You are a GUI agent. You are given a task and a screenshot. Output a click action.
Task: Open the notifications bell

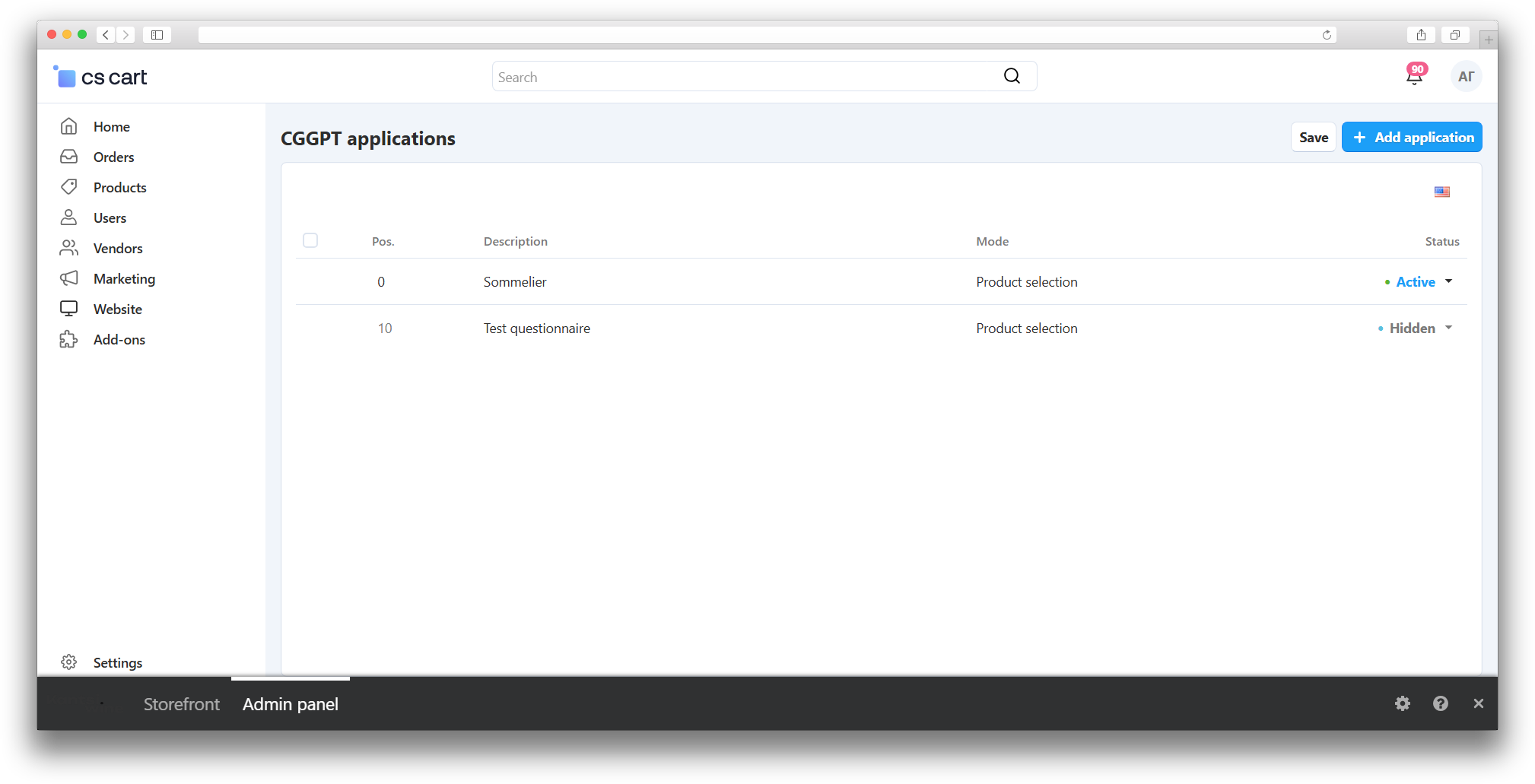1415,75
